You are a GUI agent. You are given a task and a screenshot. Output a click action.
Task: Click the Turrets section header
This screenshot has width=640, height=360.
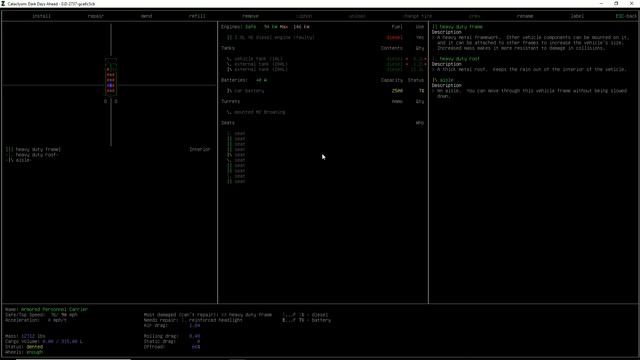(231, 101)
